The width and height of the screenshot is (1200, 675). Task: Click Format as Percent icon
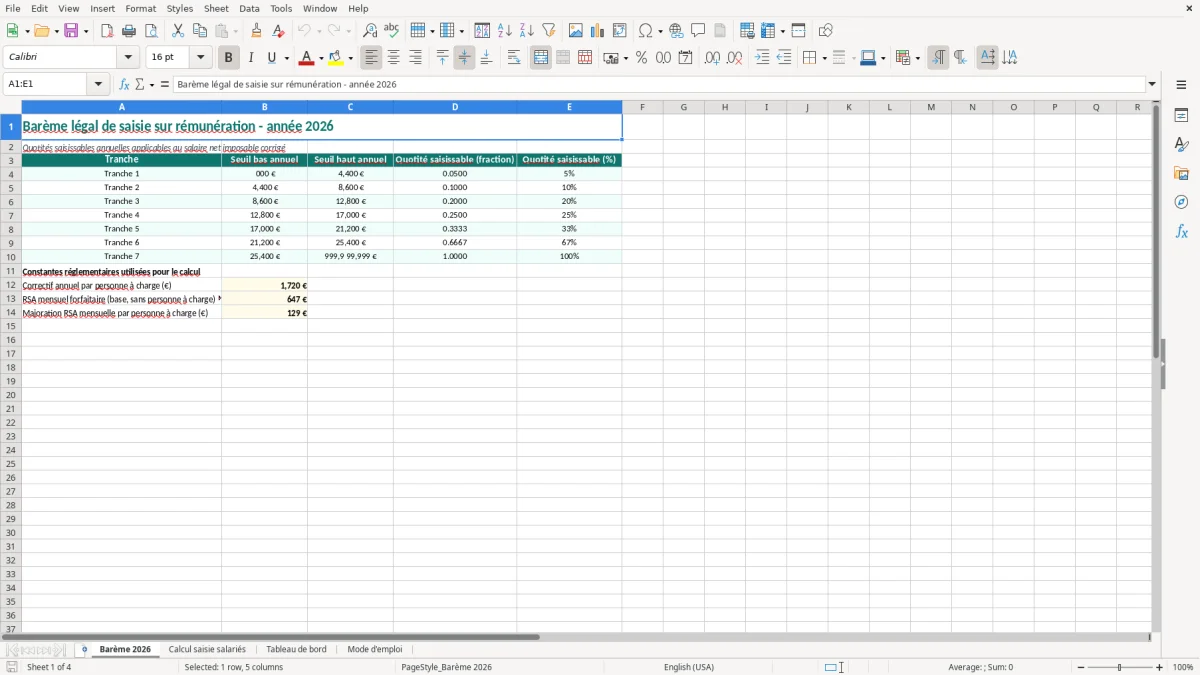[x=642, y=58]
